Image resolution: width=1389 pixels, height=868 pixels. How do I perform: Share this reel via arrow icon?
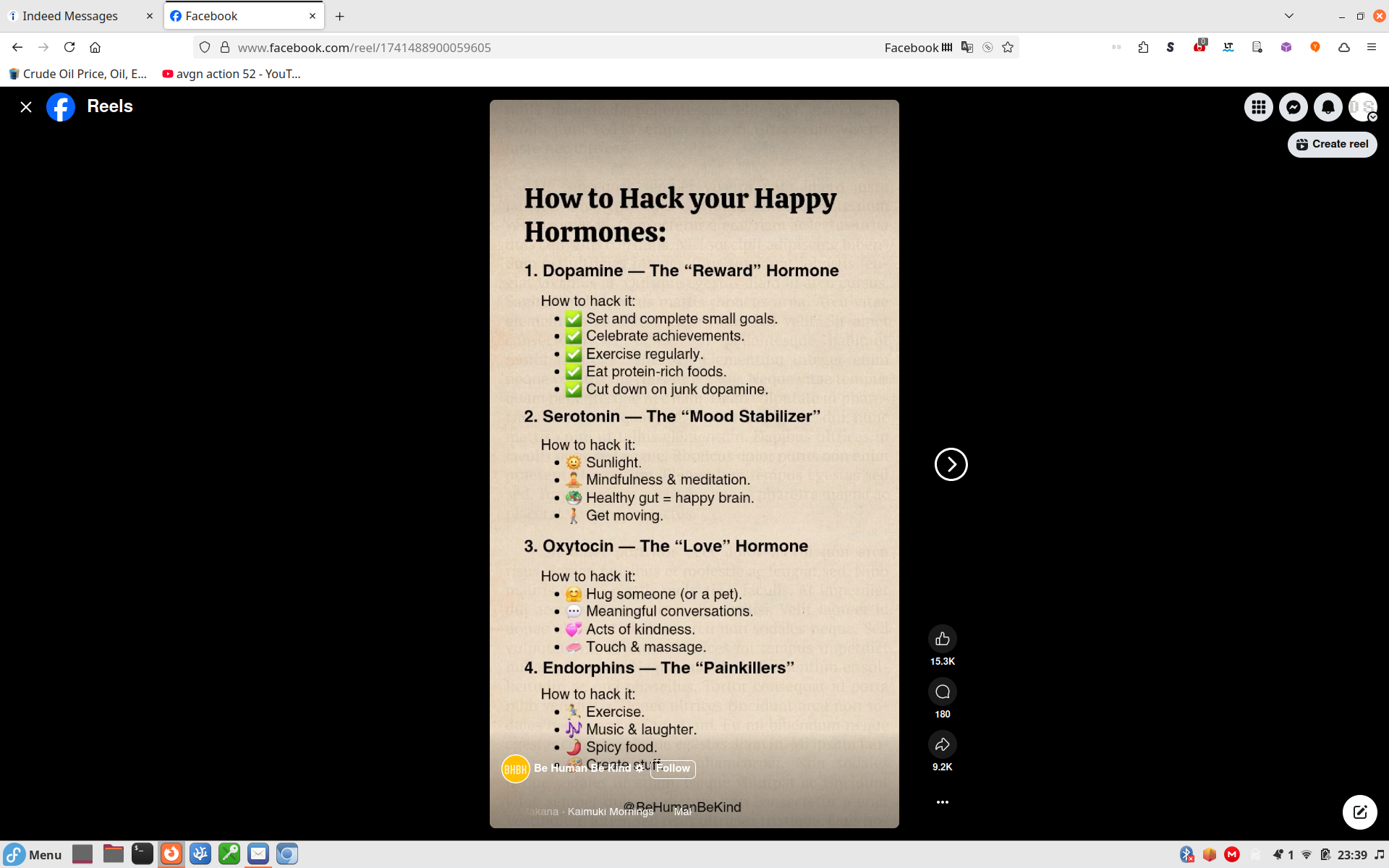(x=942, y=744)
